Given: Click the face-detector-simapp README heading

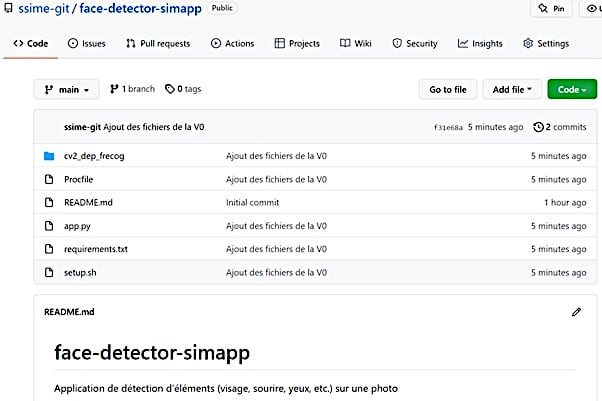Looking at the screenshot, I should pyautogui.click(x=152, y=353).
